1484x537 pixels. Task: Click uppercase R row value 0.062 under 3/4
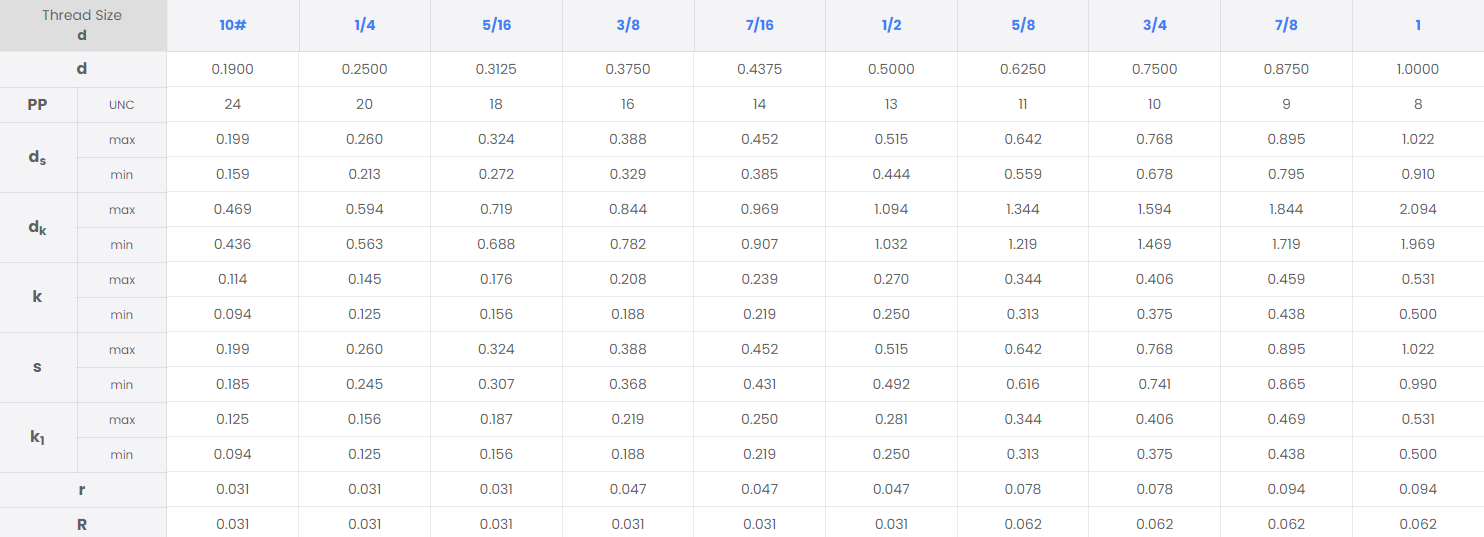1155,524
